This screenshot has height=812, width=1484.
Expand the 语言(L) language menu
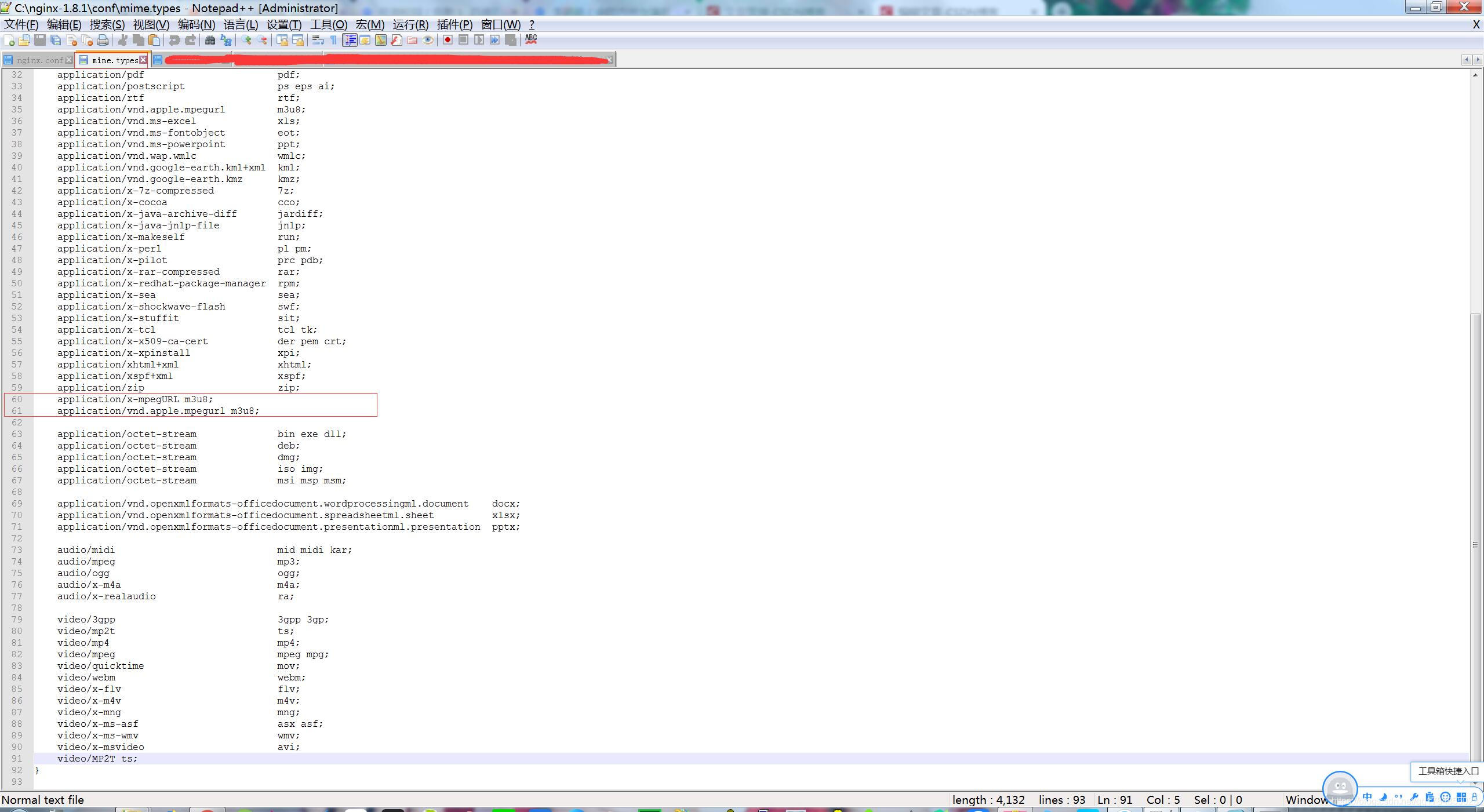(x=241, y=24)
